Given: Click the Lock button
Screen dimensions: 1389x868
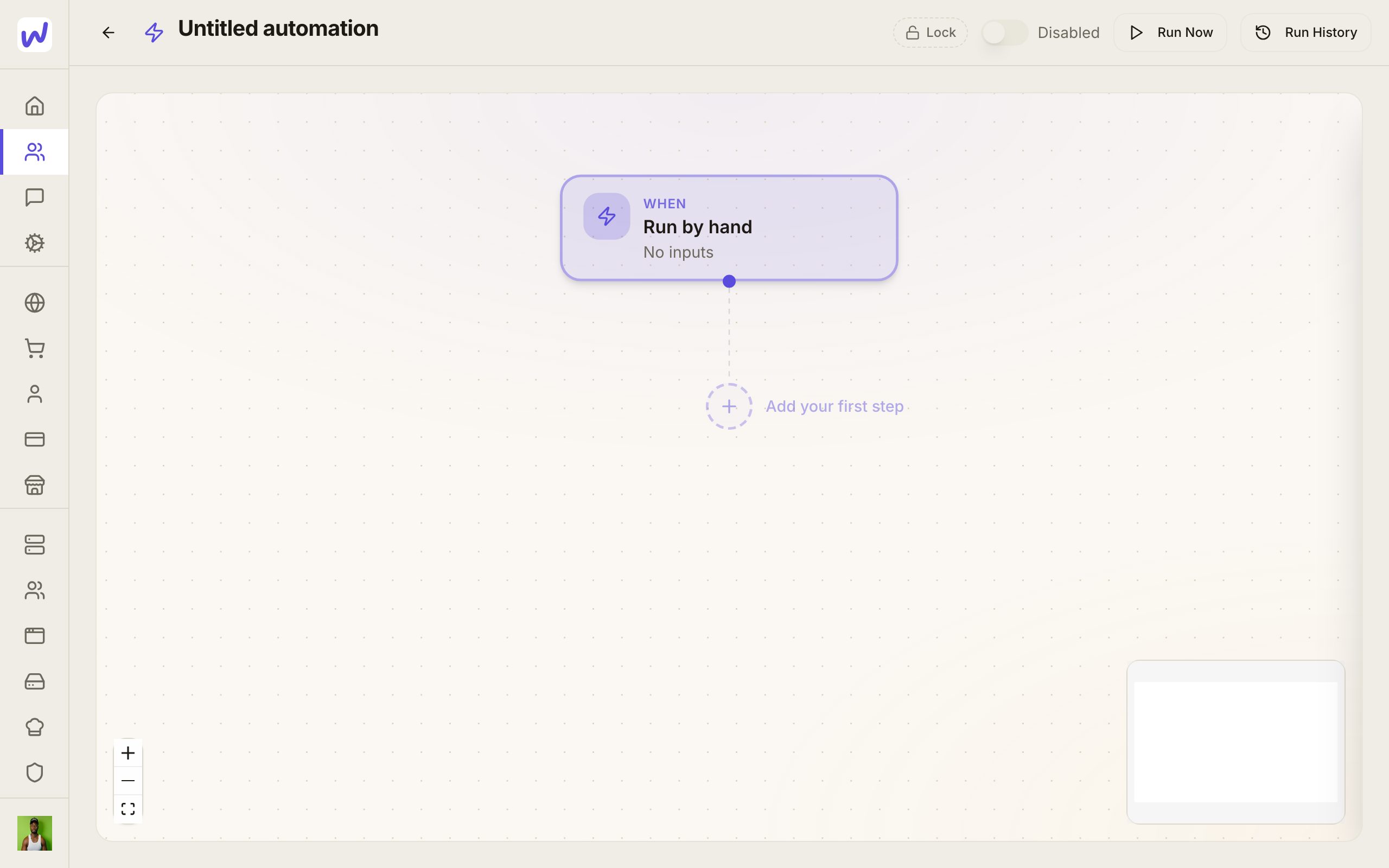Looking at the screenshot, I should point(930,33).
